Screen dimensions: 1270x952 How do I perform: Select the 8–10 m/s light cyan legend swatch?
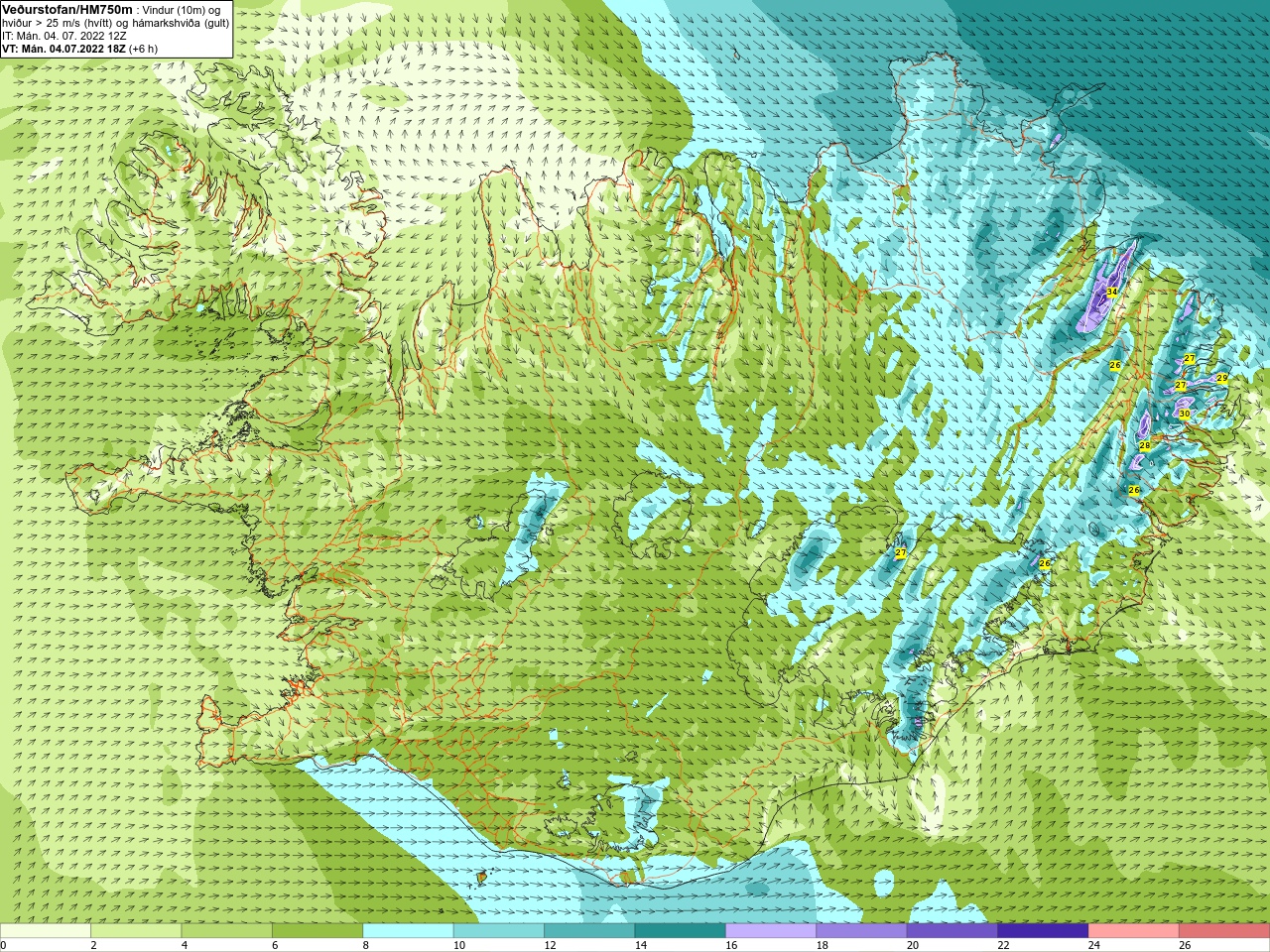[x=408, y=931]
